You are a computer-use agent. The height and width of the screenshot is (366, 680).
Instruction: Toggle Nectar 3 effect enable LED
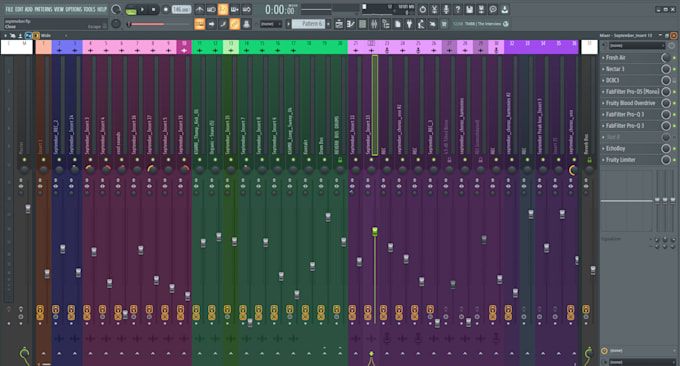674,69
